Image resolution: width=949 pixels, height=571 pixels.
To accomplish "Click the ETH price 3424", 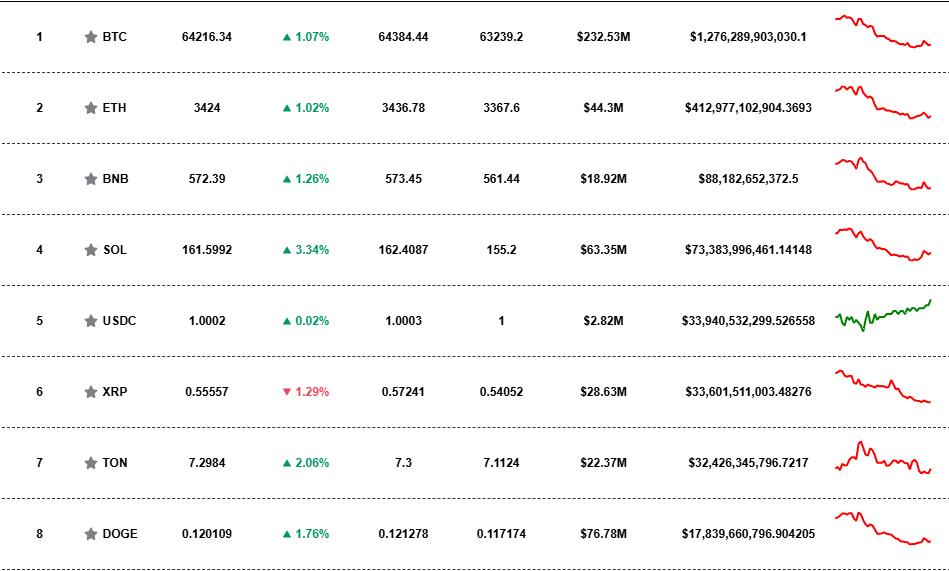I will coord(207,108).
